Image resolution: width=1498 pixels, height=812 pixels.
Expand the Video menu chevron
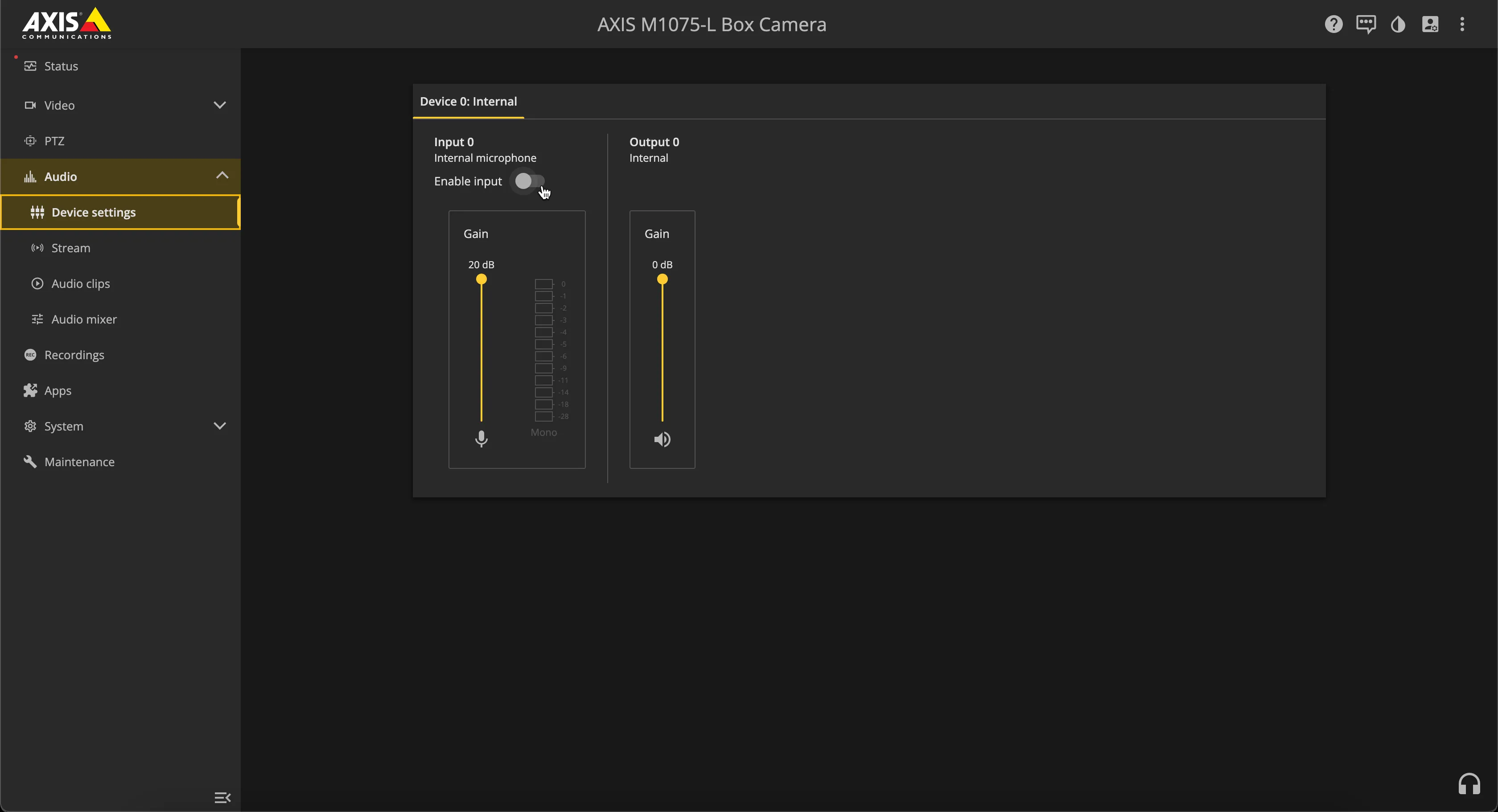[x=219, y=105]
